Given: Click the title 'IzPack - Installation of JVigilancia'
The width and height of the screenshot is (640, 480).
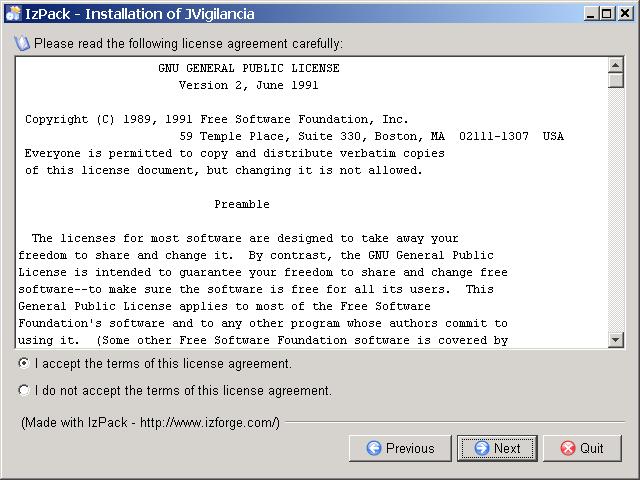Looking at the screenshot, I should [140, 14].
